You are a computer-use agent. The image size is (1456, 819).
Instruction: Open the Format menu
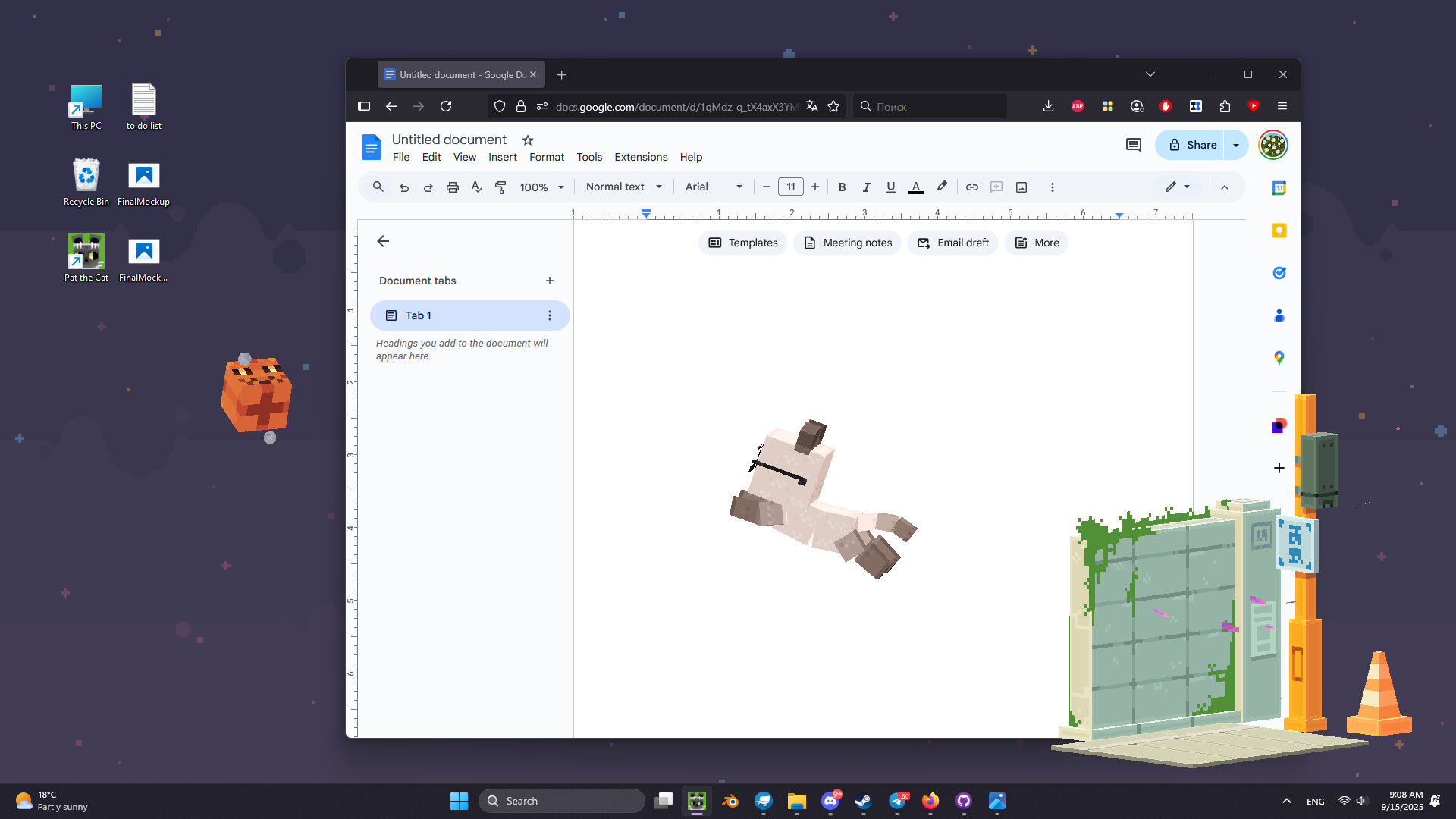[x=546, y=157]
